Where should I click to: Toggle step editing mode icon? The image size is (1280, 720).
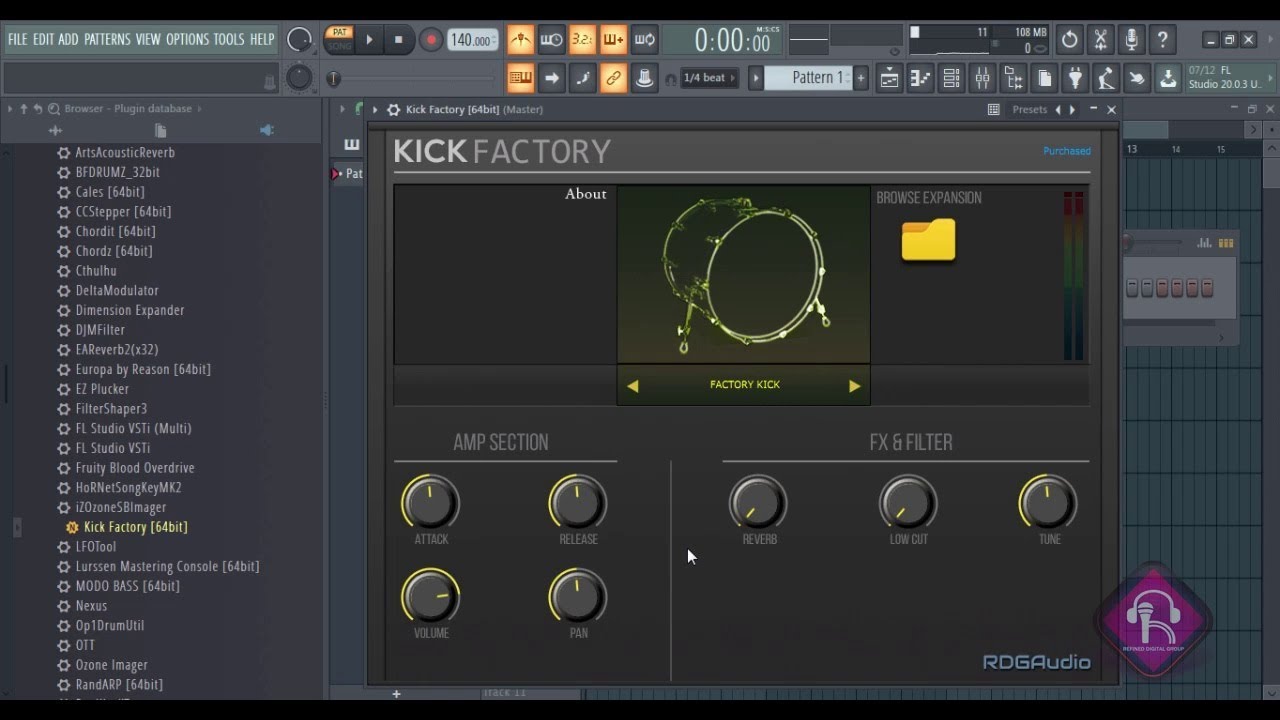[x=582, y=77]
